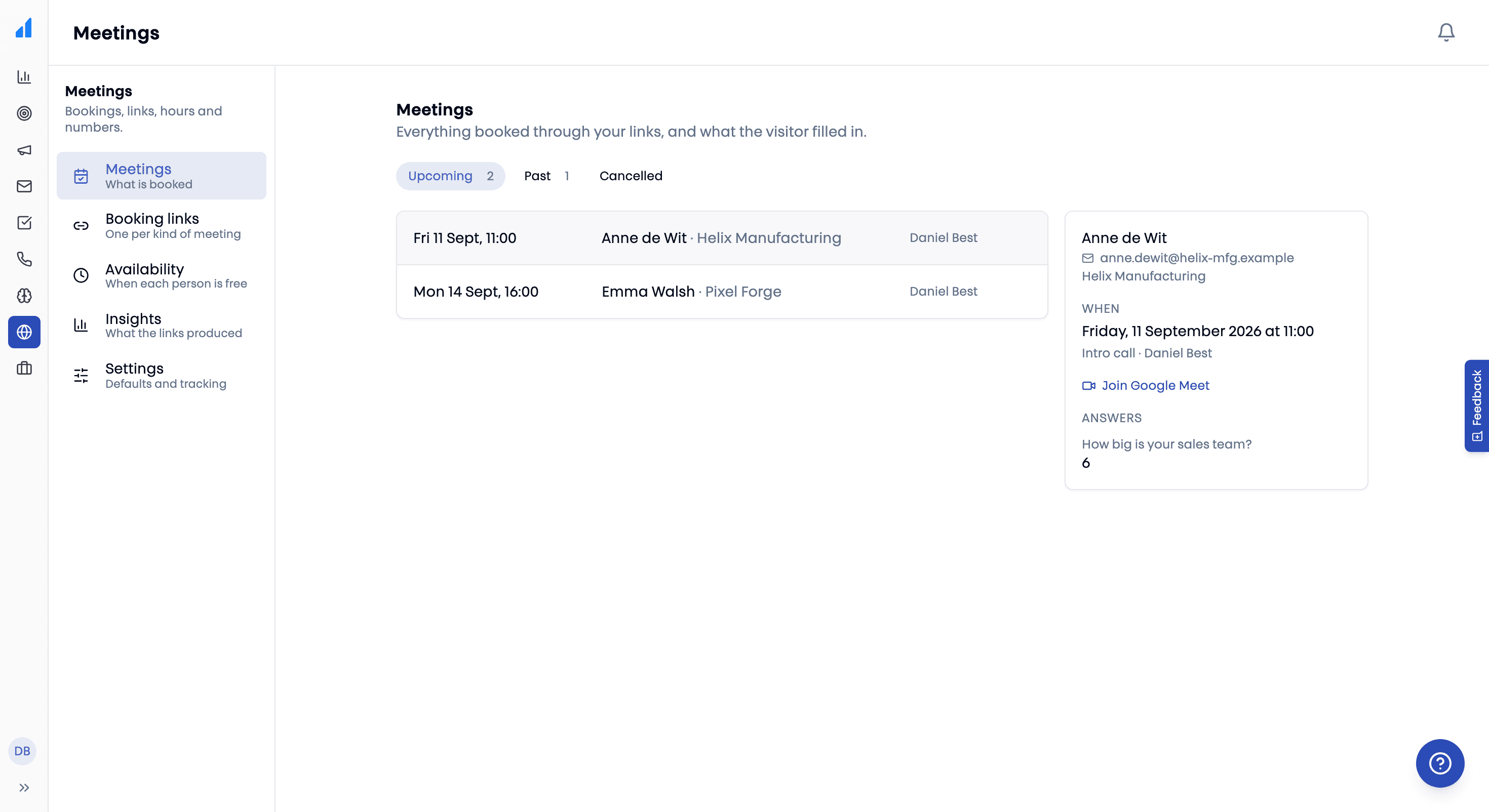Click the video camera icon beside Join Google Meet
Screen dimensions: 1489x812
point(1088,385)
